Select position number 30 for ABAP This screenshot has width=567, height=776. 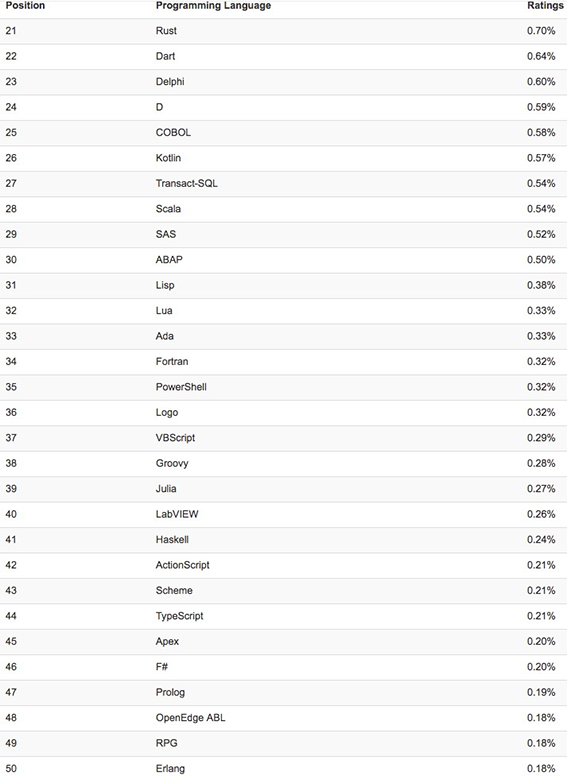coord(11,260)
